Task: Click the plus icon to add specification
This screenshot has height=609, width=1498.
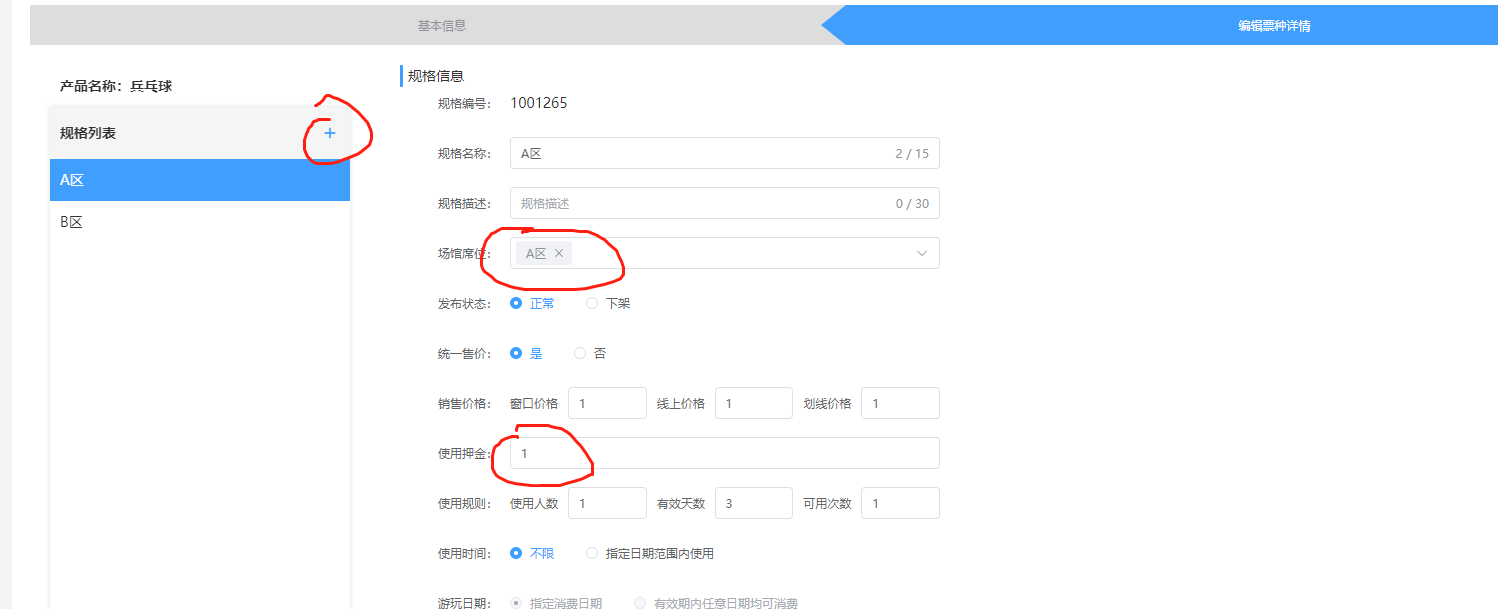Action: 330,133
